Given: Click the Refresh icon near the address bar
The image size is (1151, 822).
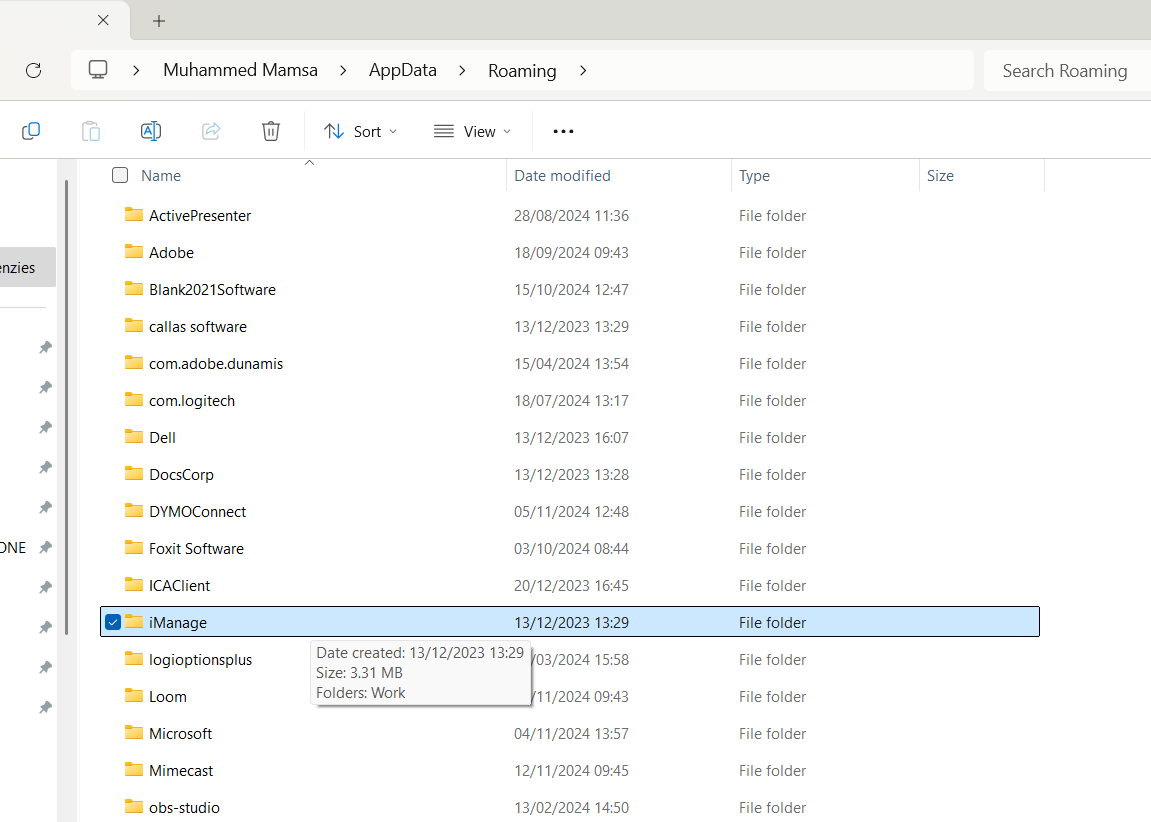Looking at the screenshot, I should point(33,70).
